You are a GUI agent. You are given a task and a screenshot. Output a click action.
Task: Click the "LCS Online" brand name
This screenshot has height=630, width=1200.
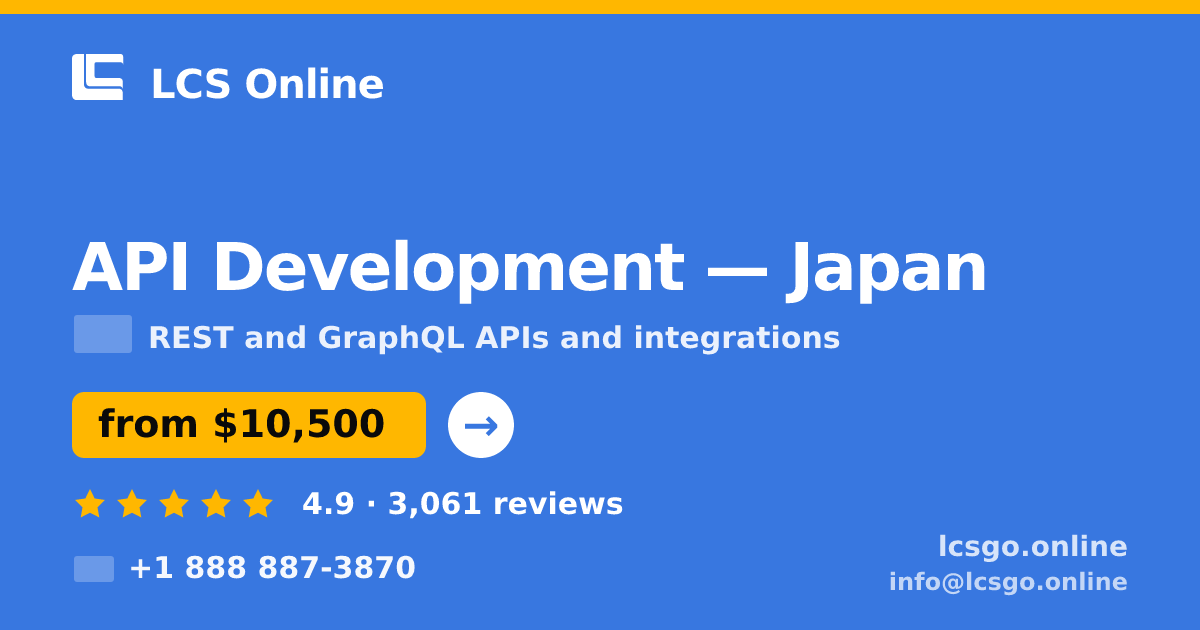[267, 84]
